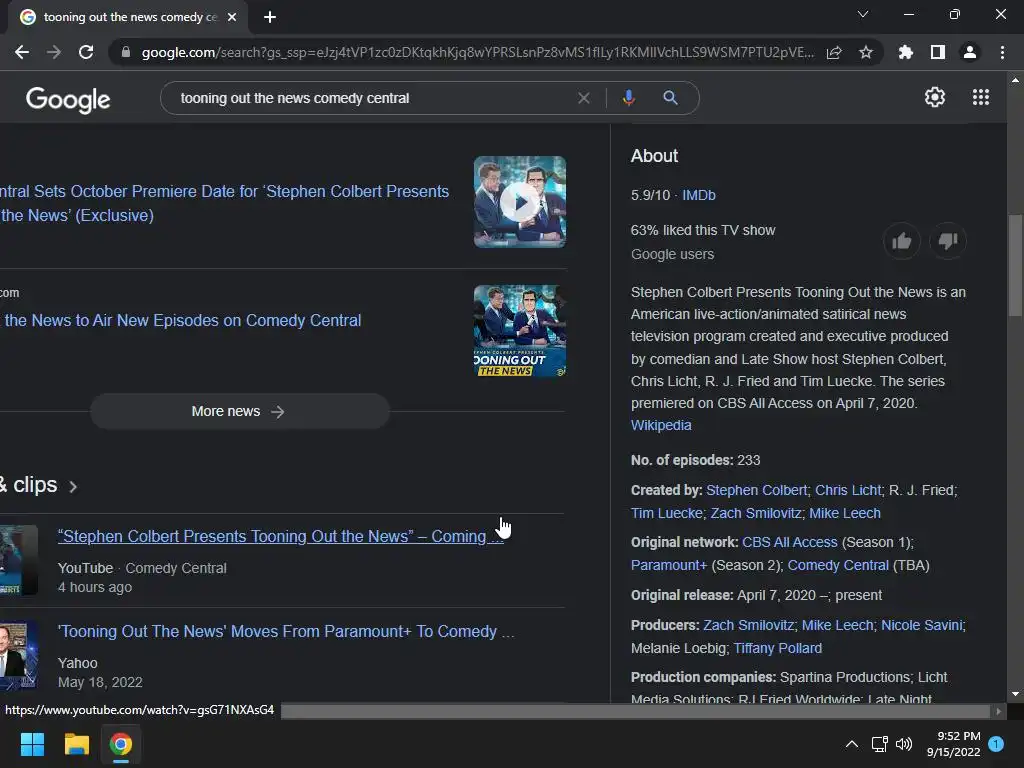Click the horizontal scrollbar at page bottom
This screenshot has height=768, width=1024.
635,711
